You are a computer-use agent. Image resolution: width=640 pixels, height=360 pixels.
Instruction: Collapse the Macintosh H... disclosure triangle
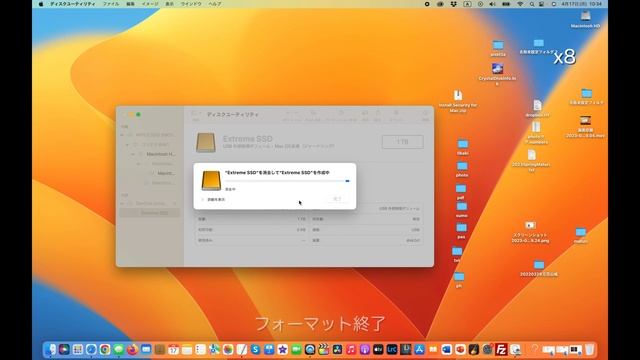click(x=133, y=154)
